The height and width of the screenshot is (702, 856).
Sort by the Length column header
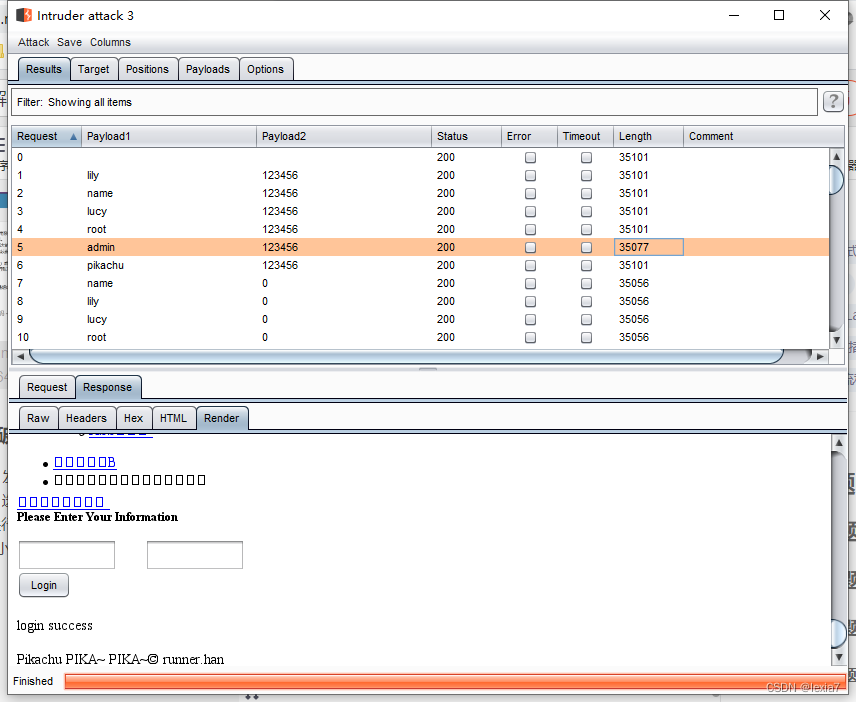pyautogui.click(x=648, y=136)
